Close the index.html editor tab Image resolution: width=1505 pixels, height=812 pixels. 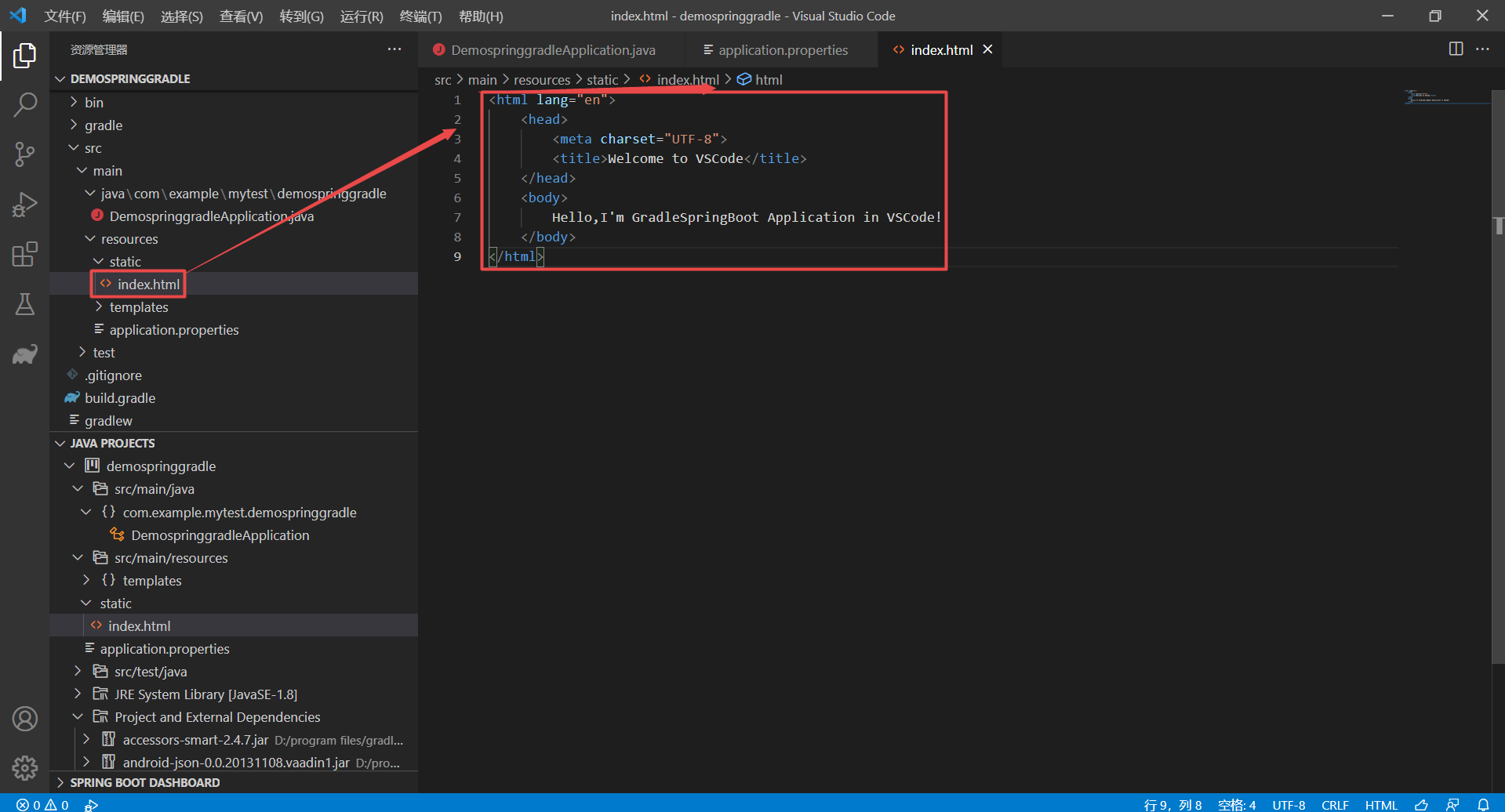988,49
